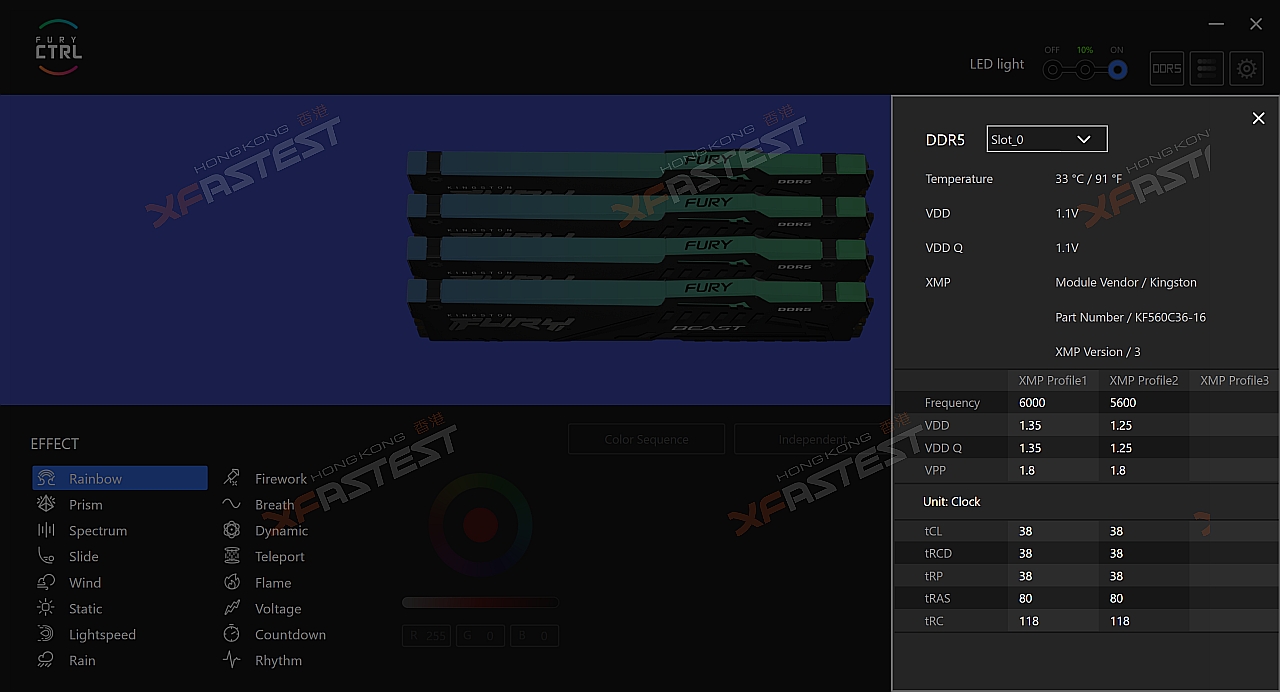Click the tRC row label
This screenshot has width=1280, height=692.
point(934,621)
